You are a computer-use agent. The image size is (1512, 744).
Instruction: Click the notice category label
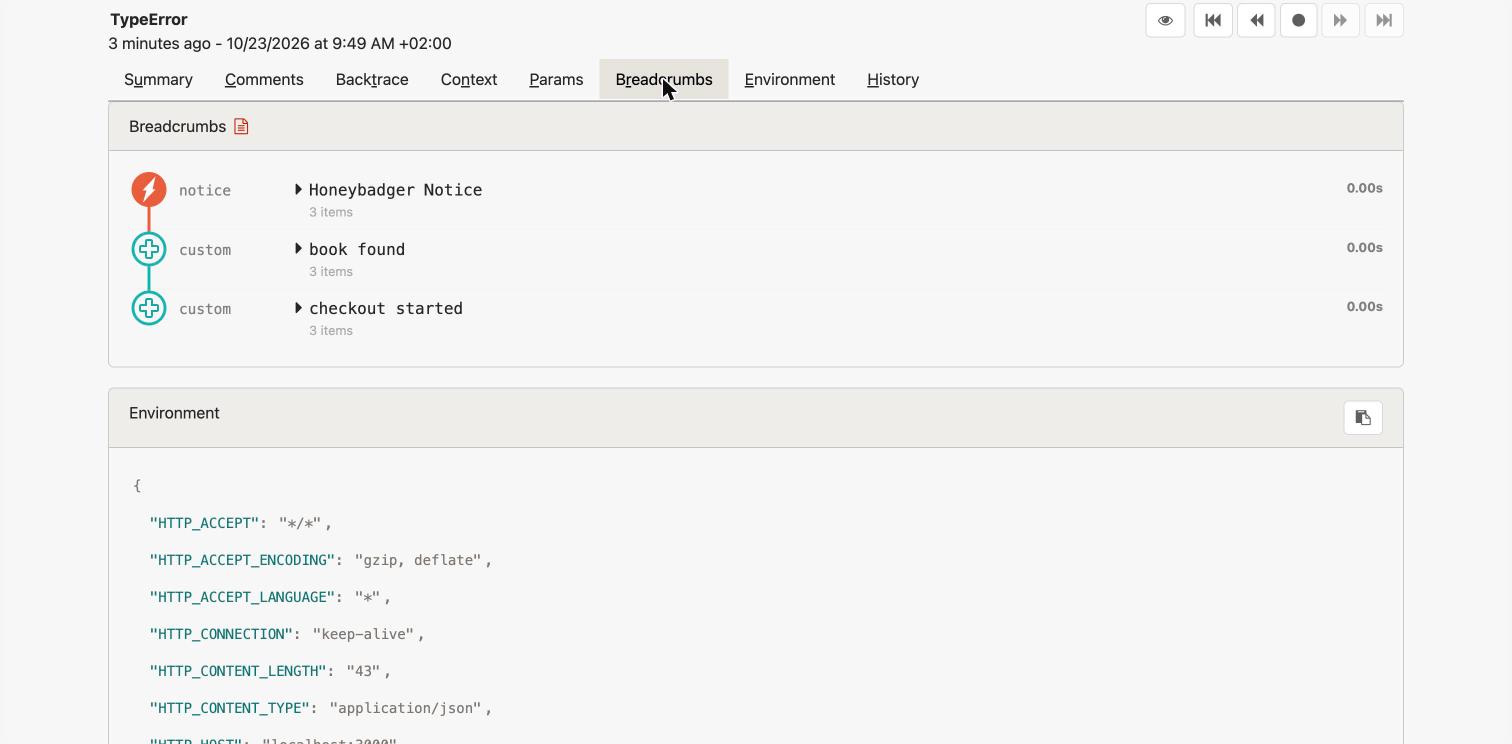click(x=205, y=190)
